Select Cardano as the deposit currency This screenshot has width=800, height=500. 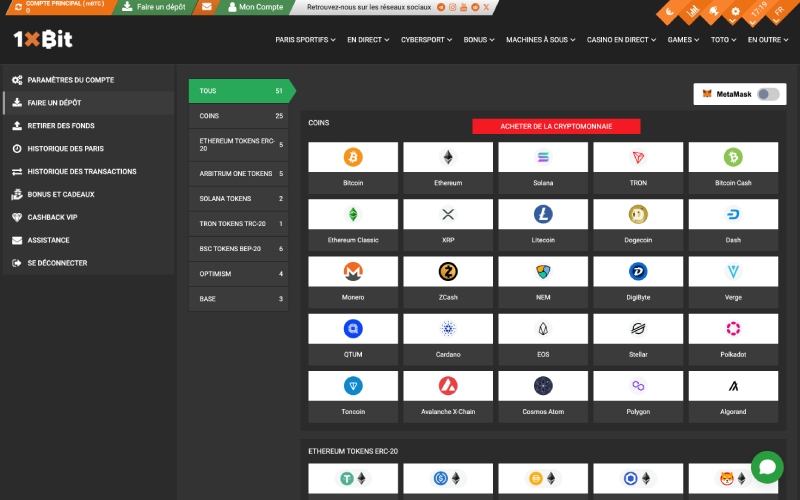click(x=448, y=339)
